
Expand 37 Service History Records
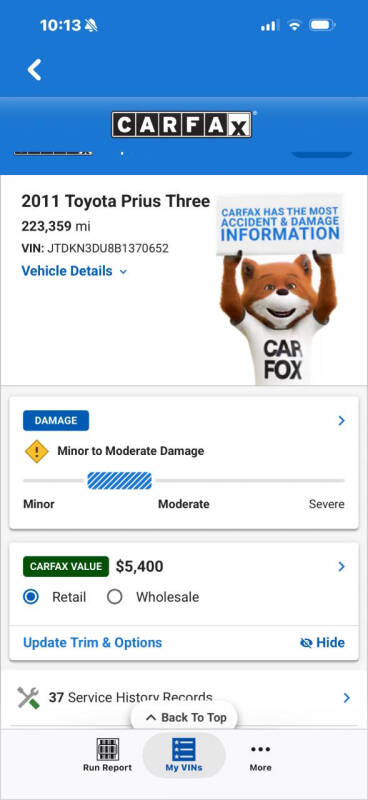184,697
